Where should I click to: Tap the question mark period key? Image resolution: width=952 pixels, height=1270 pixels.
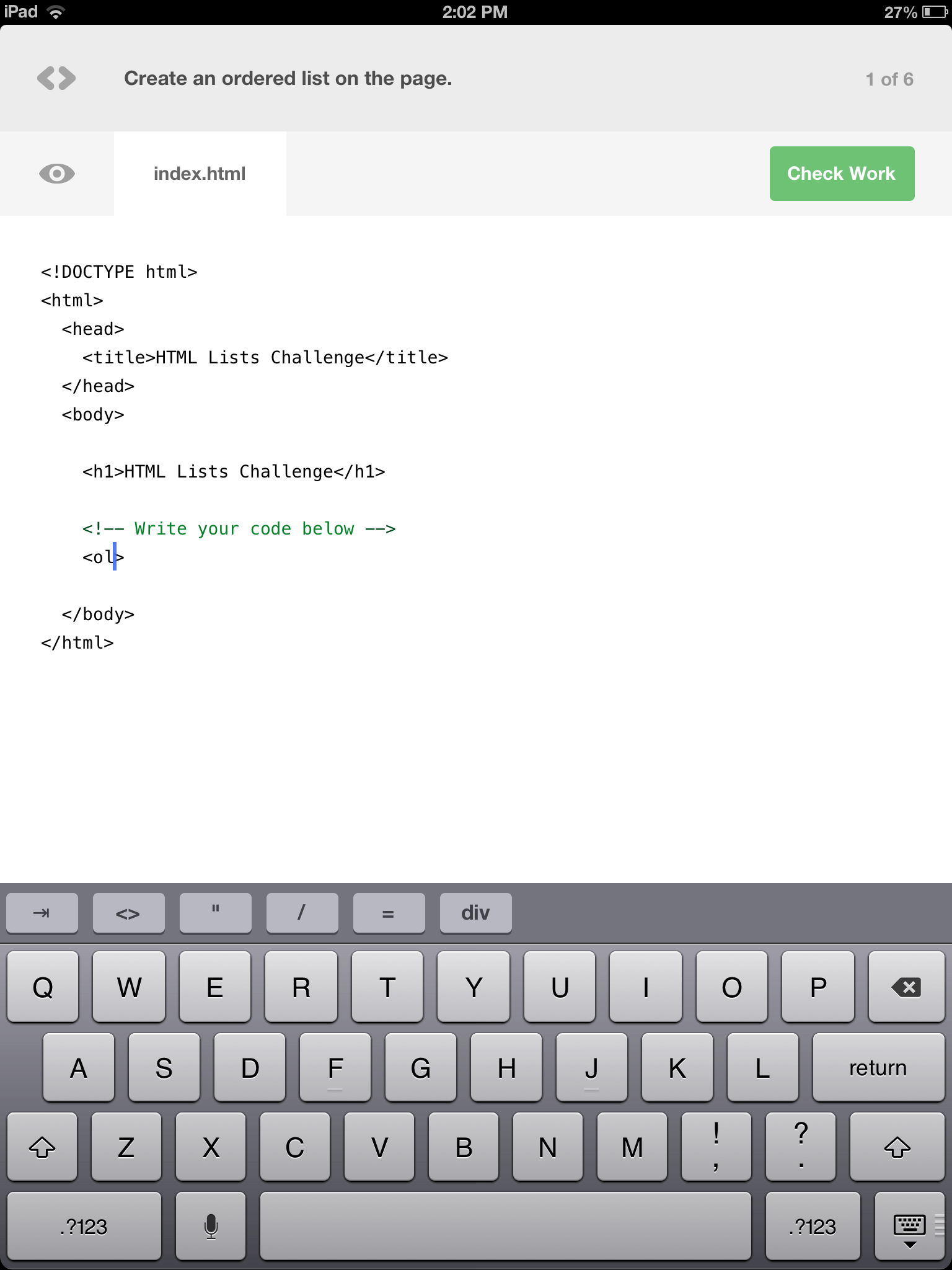801,1147
